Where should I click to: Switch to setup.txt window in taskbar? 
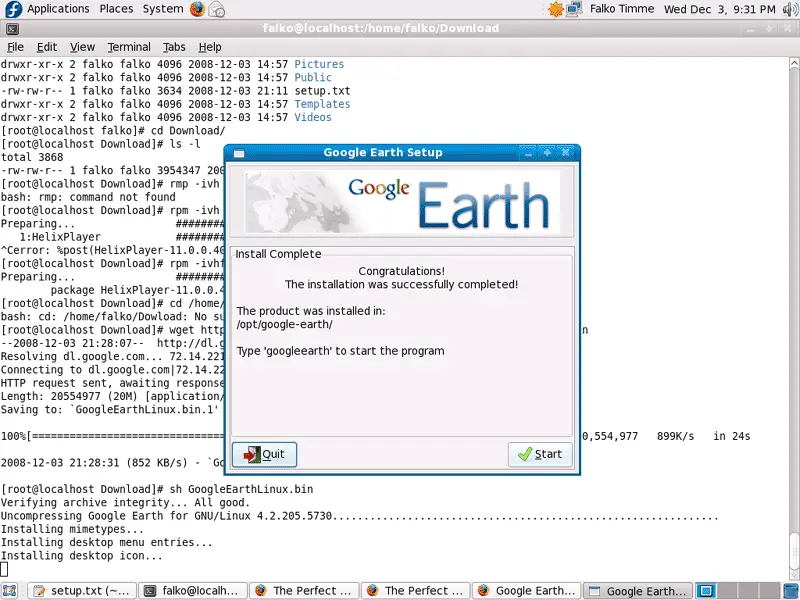[82, 591]
